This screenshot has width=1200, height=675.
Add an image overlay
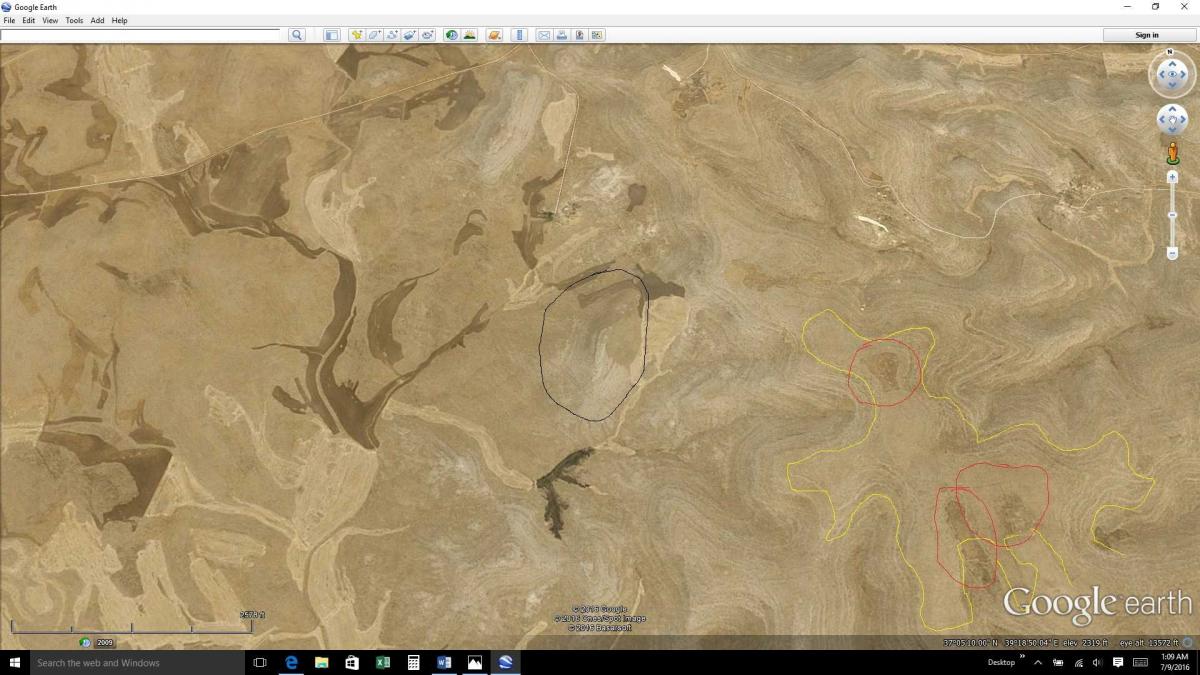tap(410, 35)
